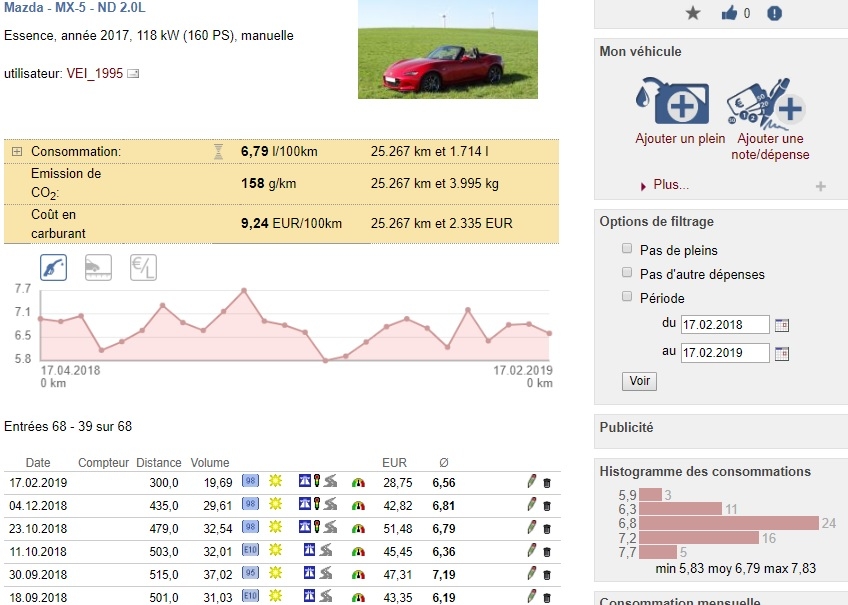Delete the 23.10.2018 entry

click(547, 529)
